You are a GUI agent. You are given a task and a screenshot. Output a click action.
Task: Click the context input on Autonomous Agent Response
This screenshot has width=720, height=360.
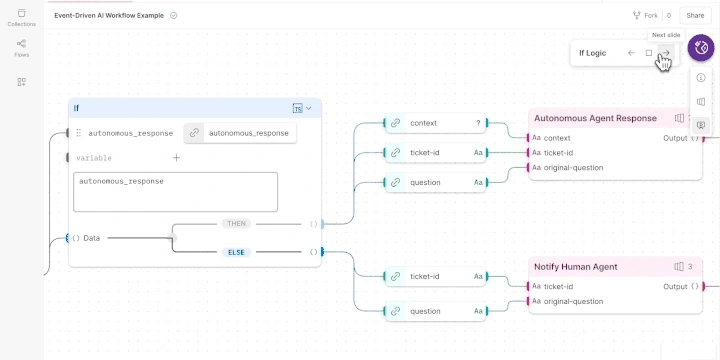click(557, 138)
